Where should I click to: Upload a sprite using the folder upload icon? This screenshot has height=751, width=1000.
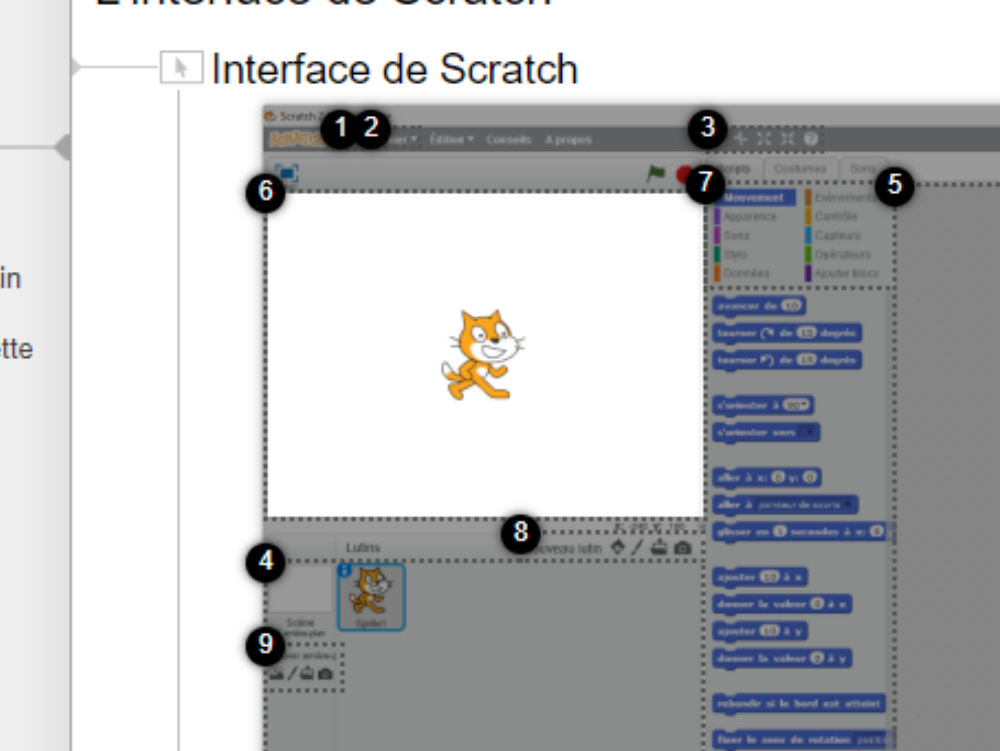[658, 545]
